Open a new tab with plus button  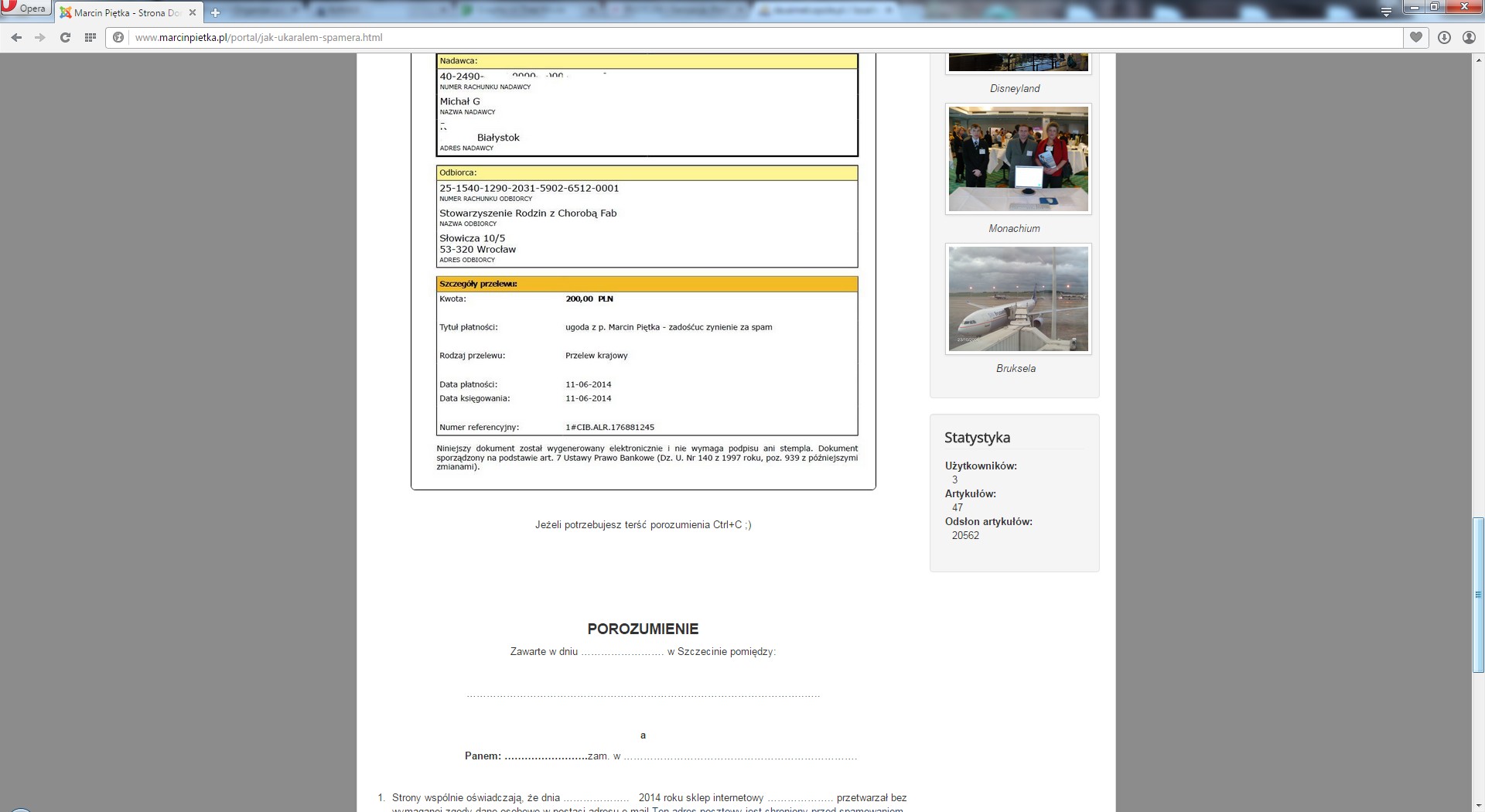[216, 12]
